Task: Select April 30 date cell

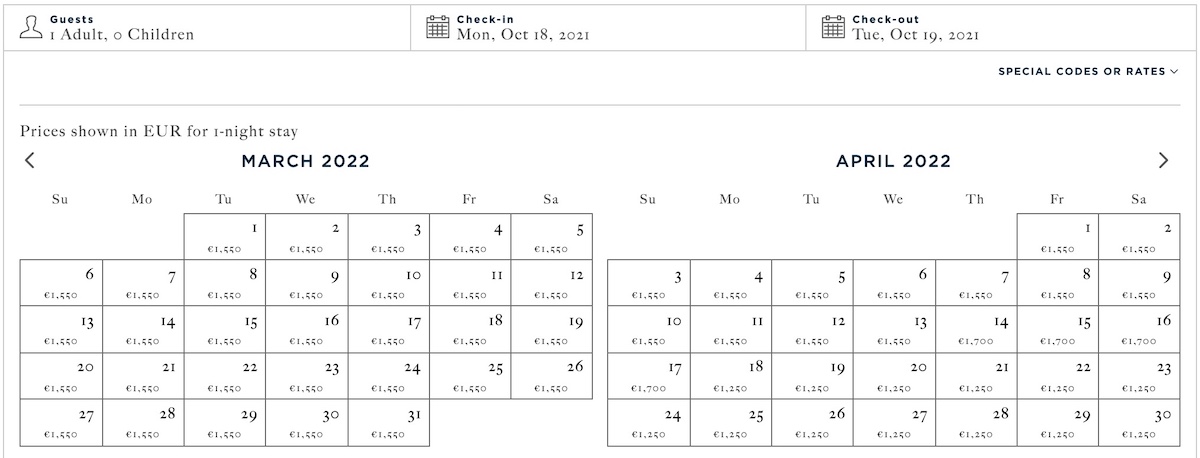Action: point(1139,423)
